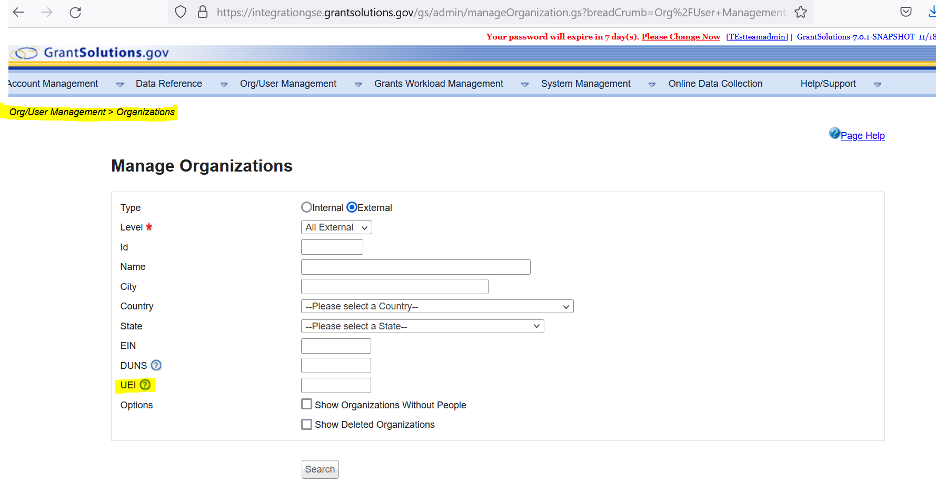Open the Level dropdown showing All External
The width and height of the screenshot is (936, 492).
coord(336,227)
